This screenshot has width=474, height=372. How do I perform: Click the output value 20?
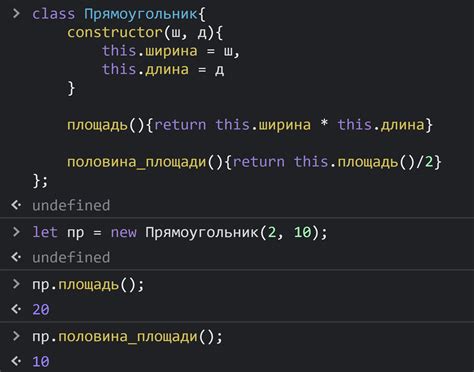[x=41, y=310]
